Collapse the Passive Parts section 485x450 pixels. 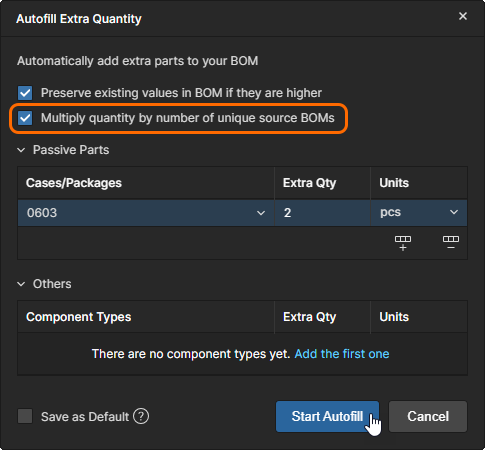21,150
